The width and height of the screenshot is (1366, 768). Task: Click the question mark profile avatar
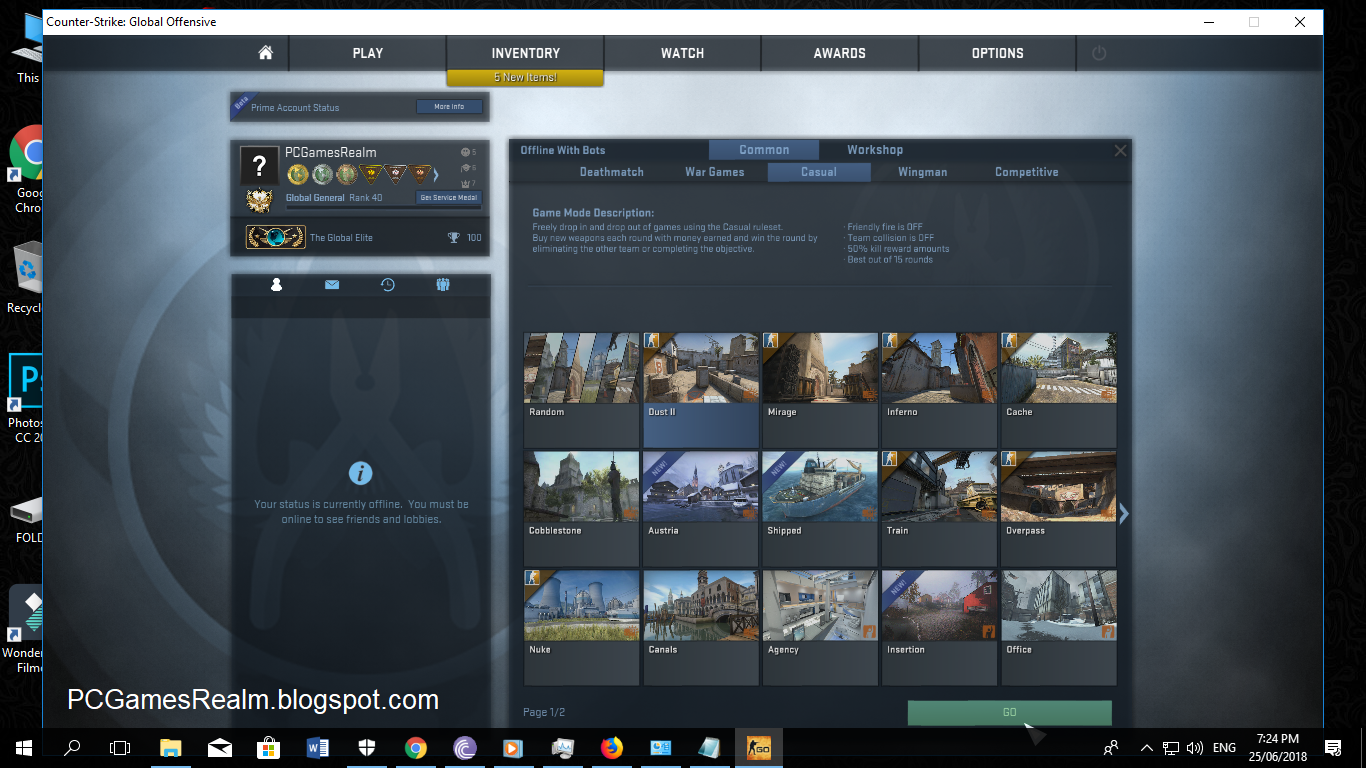(x=259, y=165)
